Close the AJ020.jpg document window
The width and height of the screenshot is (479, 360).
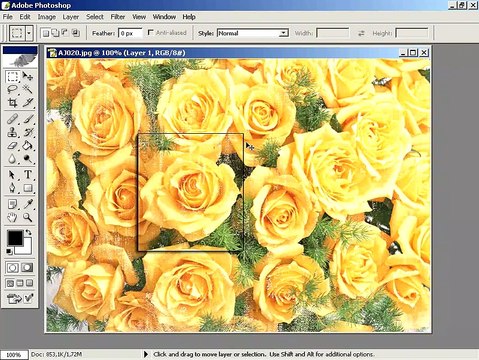[423, 53]
